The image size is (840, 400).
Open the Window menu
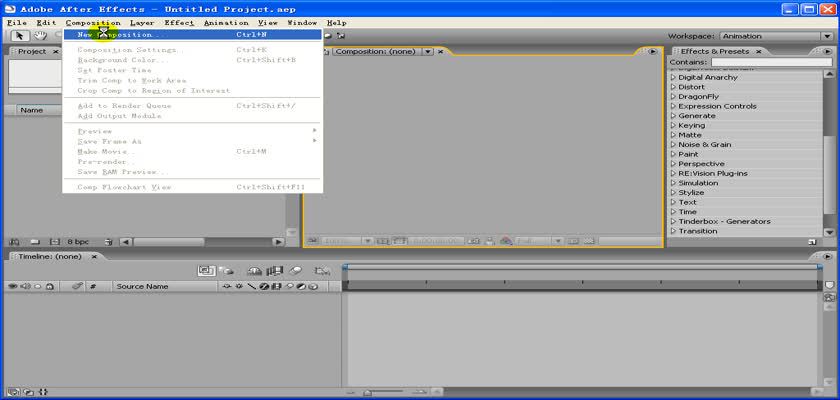pyautogui.click(x=302, y=23)
